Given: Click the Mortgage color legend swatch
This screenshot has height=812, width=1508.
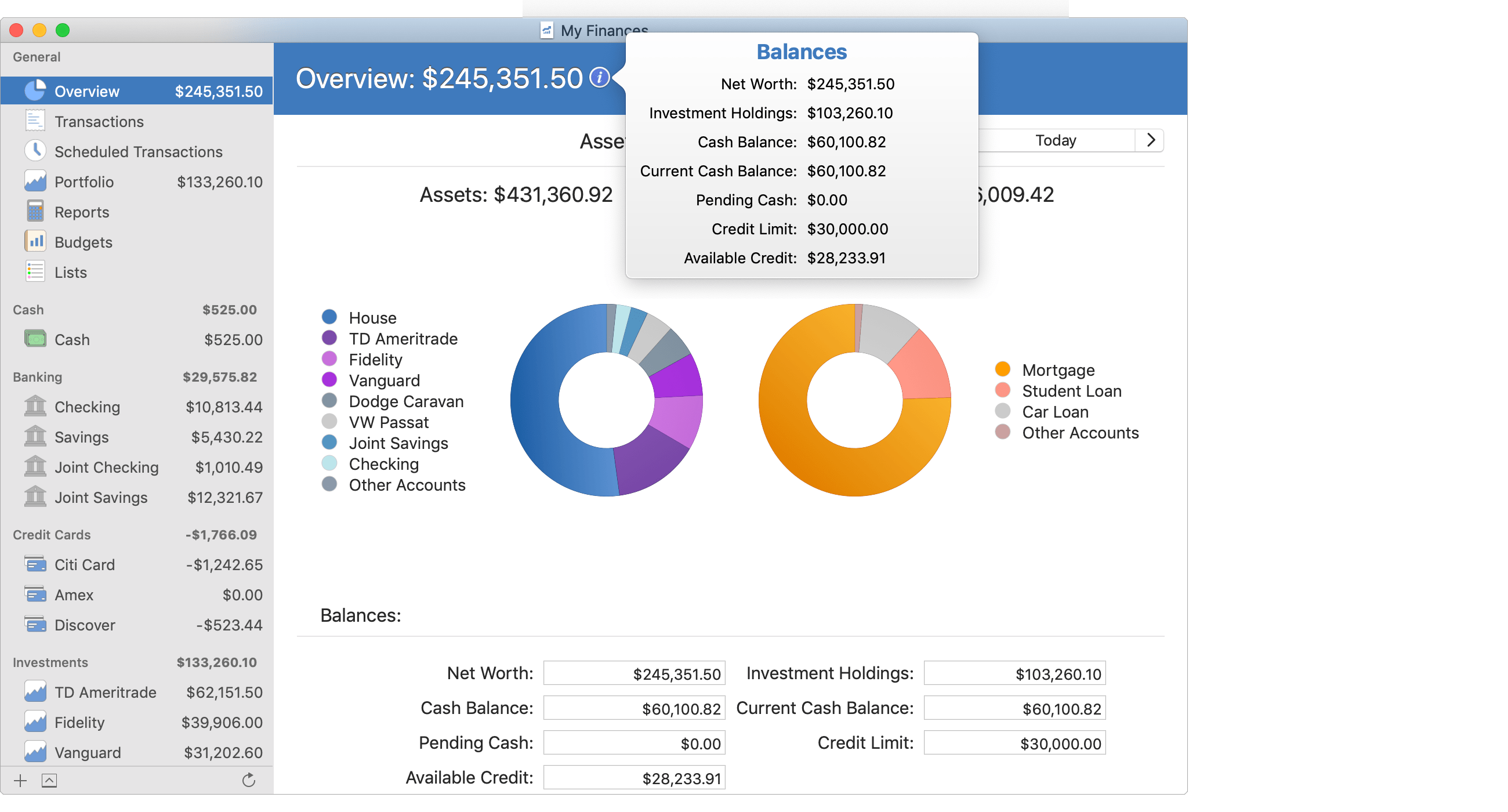Looking at the screenshot, I should 1002,369.
